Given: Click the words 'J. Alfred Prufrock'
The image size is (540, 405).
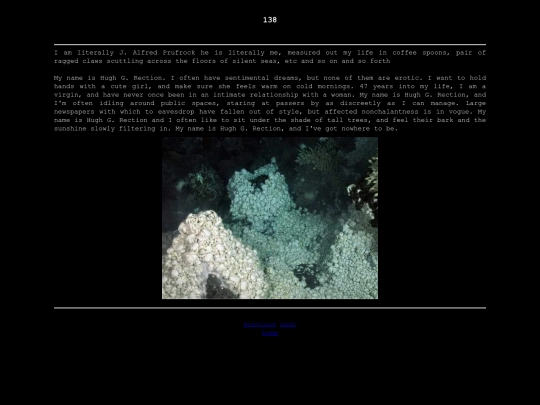Looking at the screenshot, I should coord(157,53).
